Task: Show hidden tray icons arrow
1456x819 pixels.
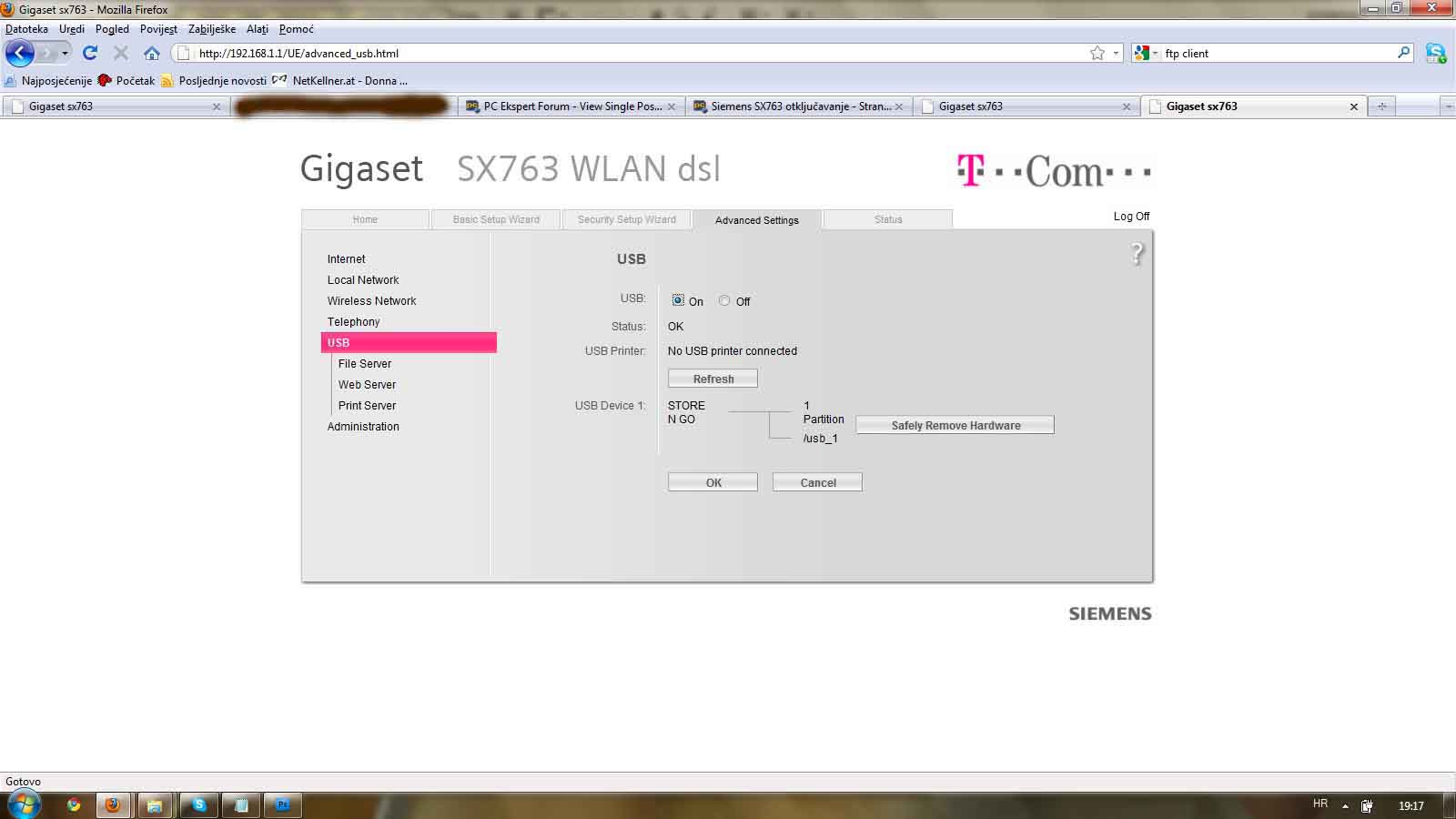Action: click(1345, 806)
